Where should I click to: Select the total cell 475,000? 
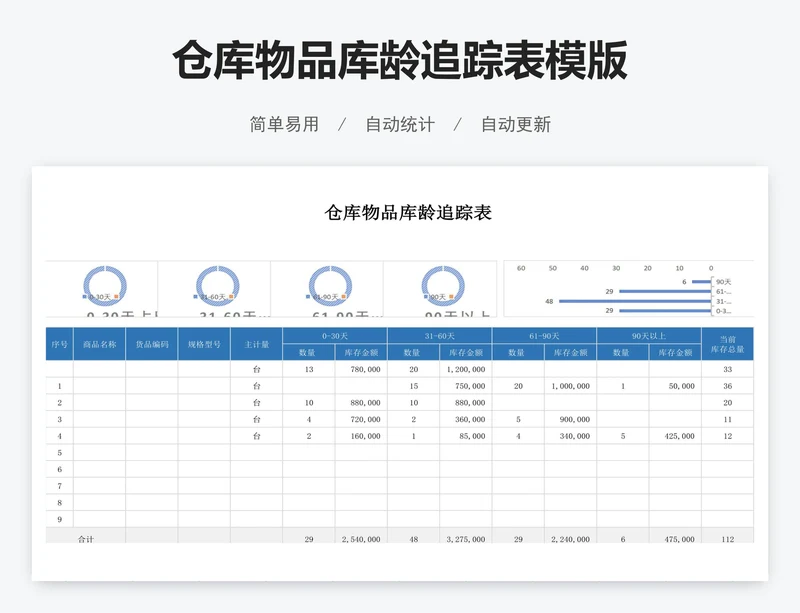[675, 536]
